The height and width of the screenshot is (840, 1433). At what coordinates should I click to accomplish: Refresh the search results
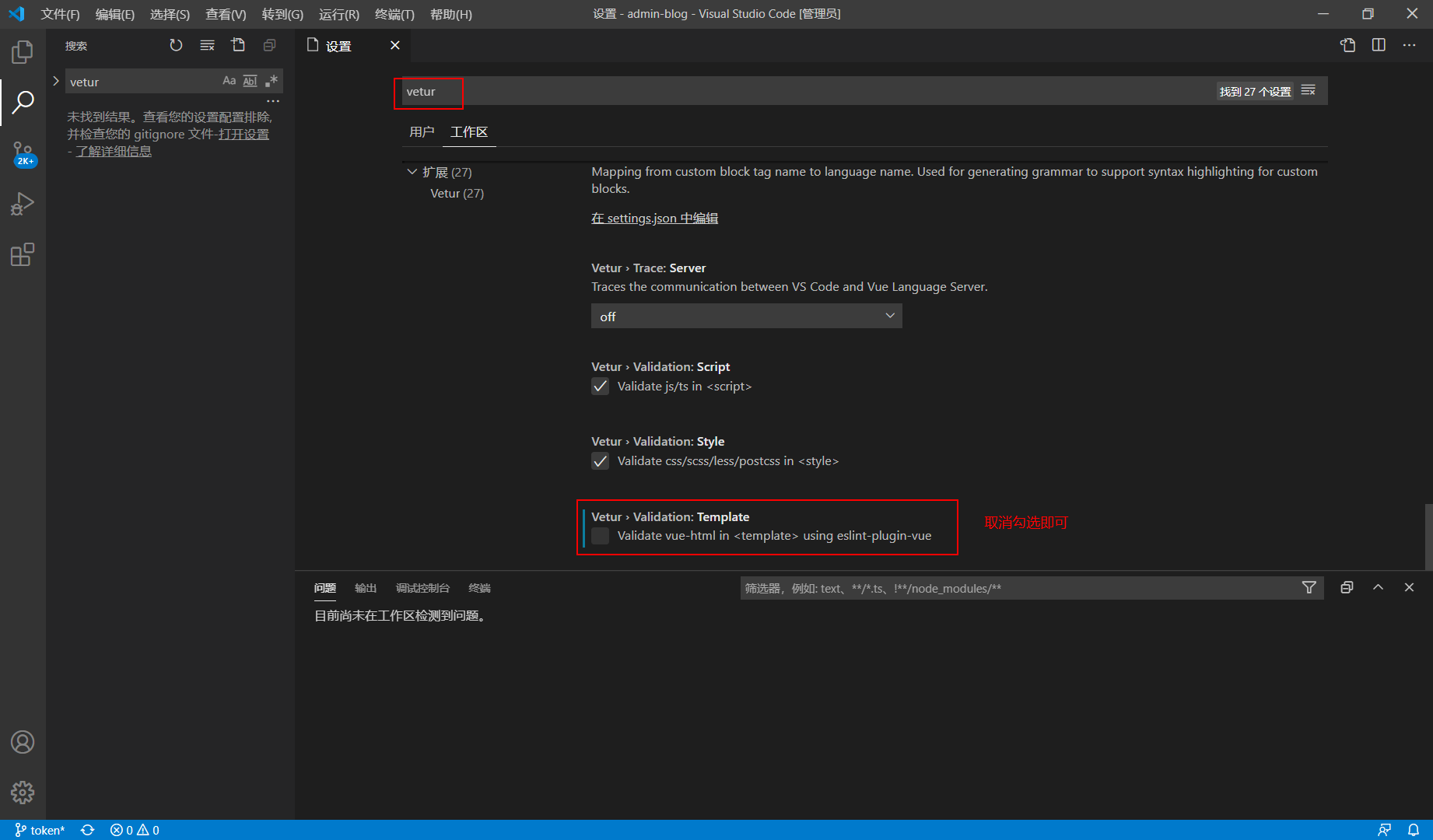(x=176, y=45)
